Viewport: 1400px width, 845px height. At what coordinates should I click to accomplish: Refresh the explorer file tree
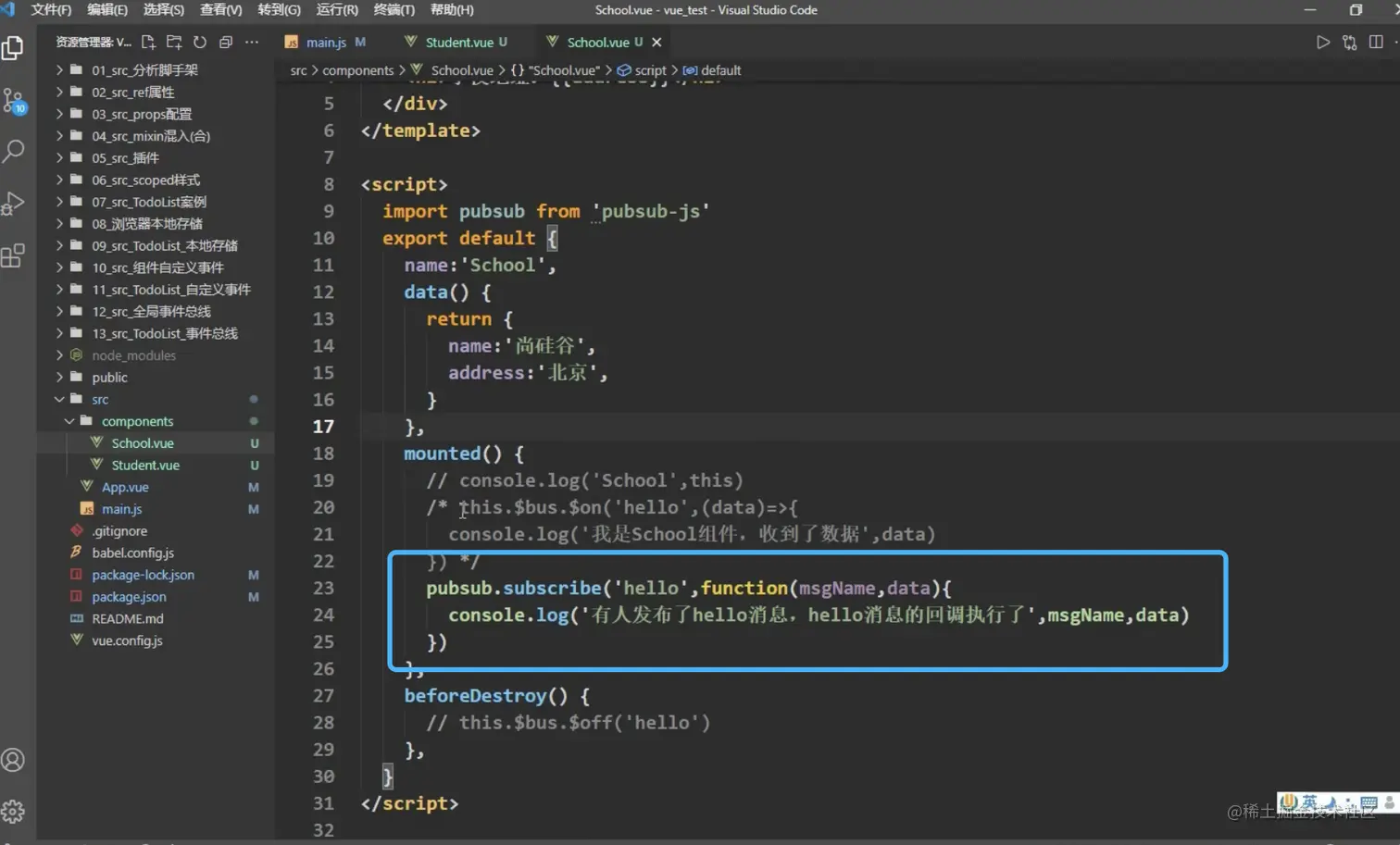tap(200, 42)
